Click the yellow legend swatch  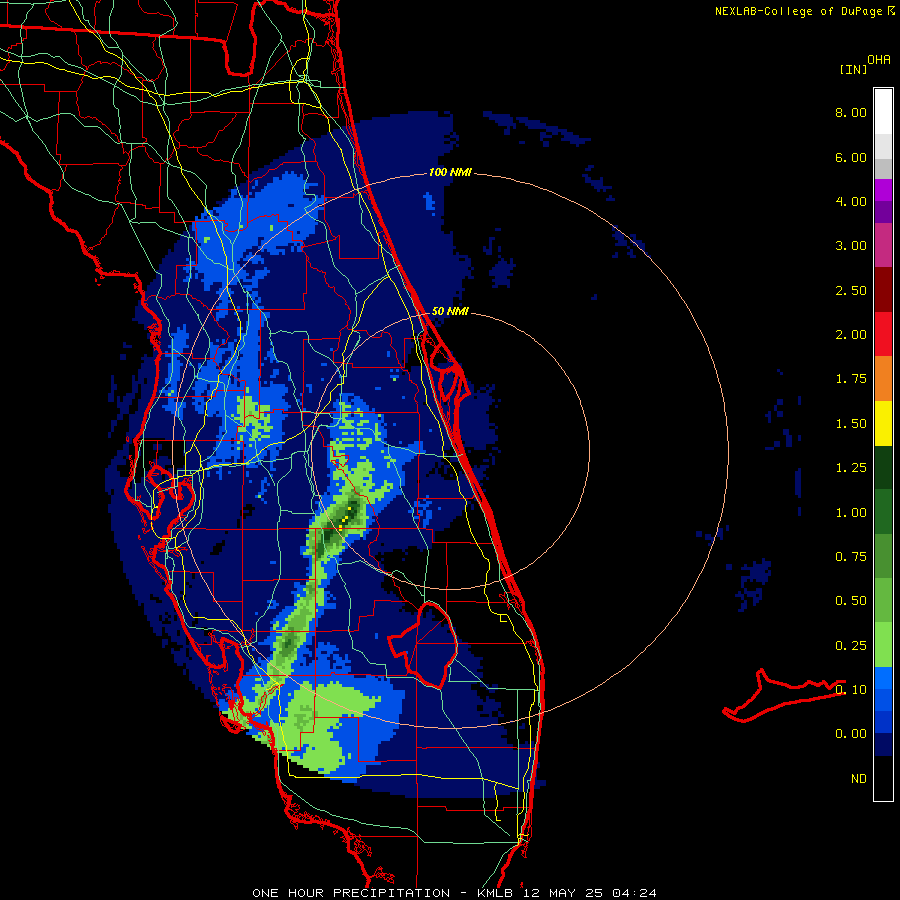[883, 423]
